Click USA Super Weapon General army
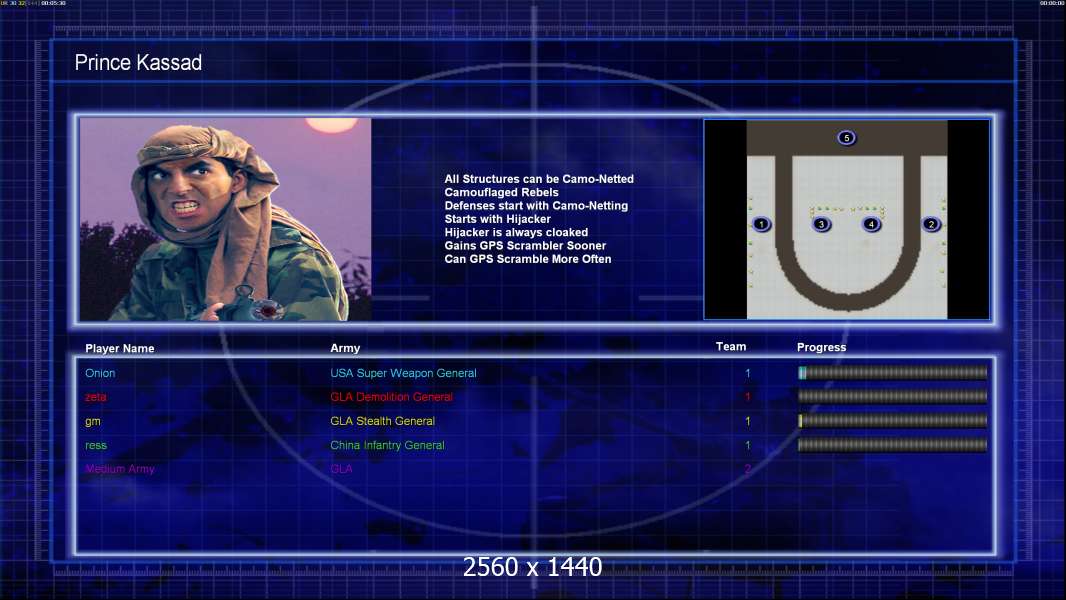 click(x=403, y=373)
